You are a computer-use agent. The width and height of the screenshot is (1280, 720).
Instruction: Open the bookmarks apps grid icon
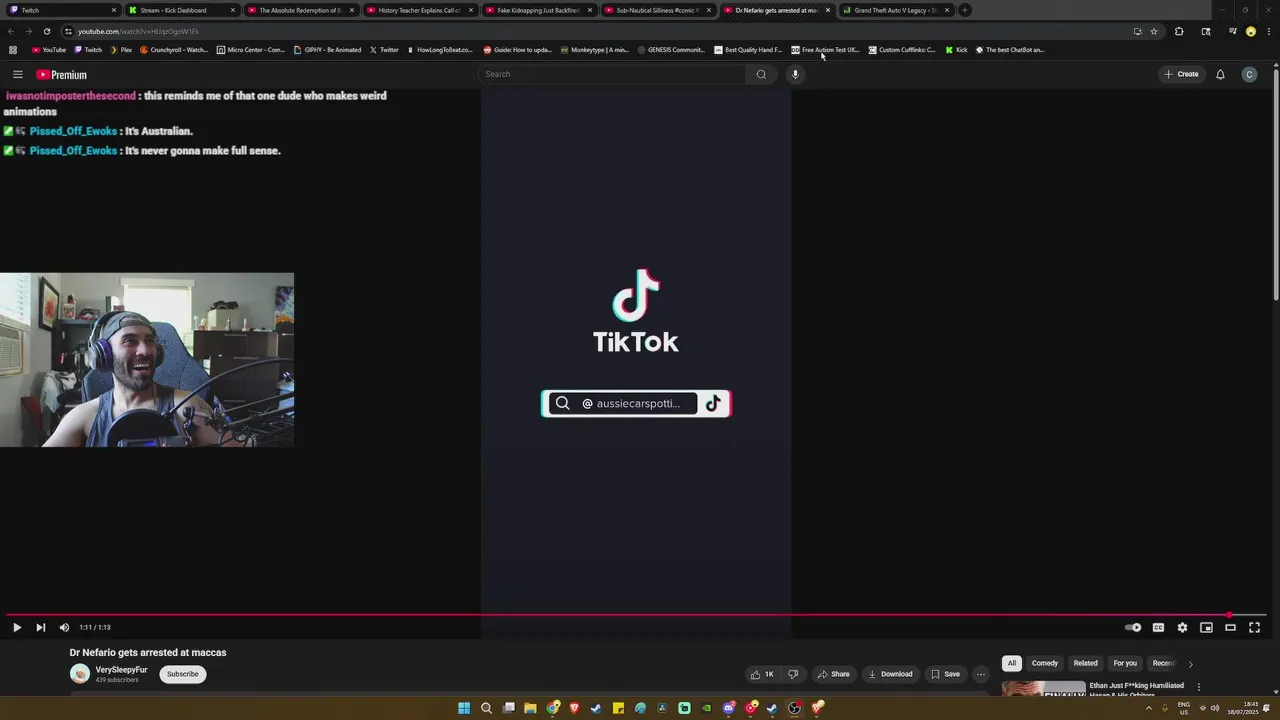tap(13, 50)
